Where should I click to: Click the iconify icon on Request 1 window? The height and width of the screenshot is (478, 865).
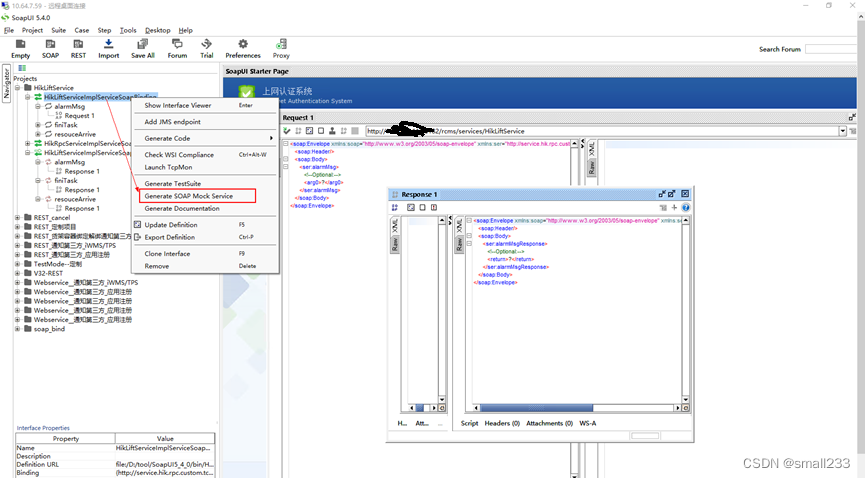(852, 117)
